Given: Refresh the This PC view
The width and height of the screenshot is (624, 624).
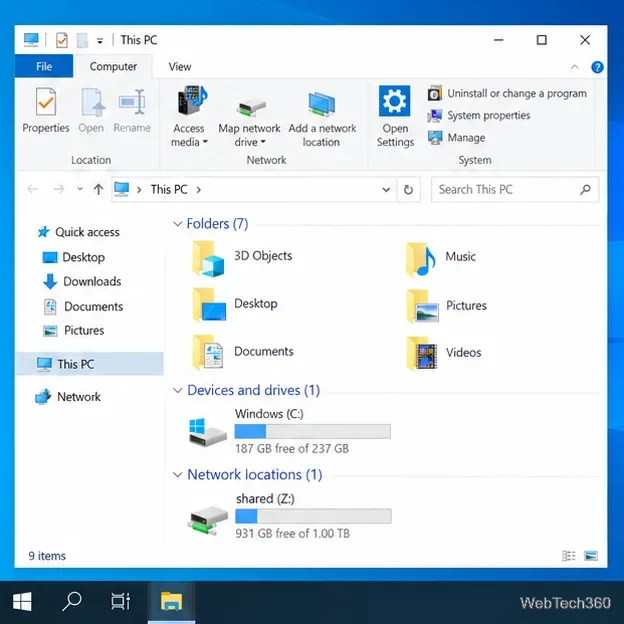Looking at the screenshot, I should click(408, 189).
